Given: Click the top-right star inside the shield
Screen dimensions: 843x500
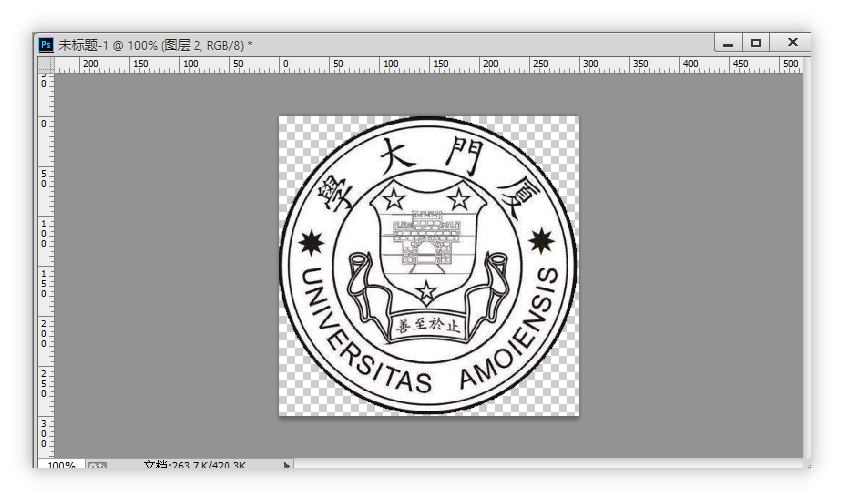Looking at the screenshot, I should [459, 199].
